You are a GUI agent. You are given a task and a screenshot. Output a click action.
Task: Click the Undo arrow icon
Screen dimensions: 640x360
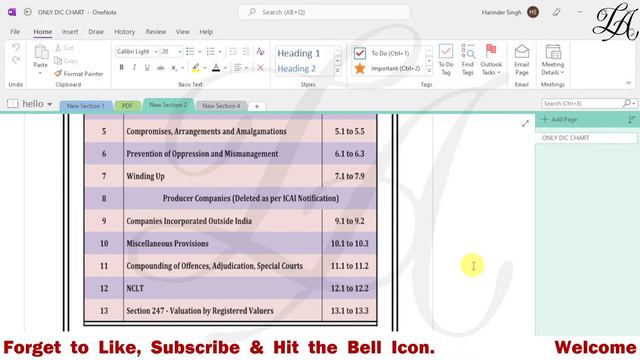[16, 47]
